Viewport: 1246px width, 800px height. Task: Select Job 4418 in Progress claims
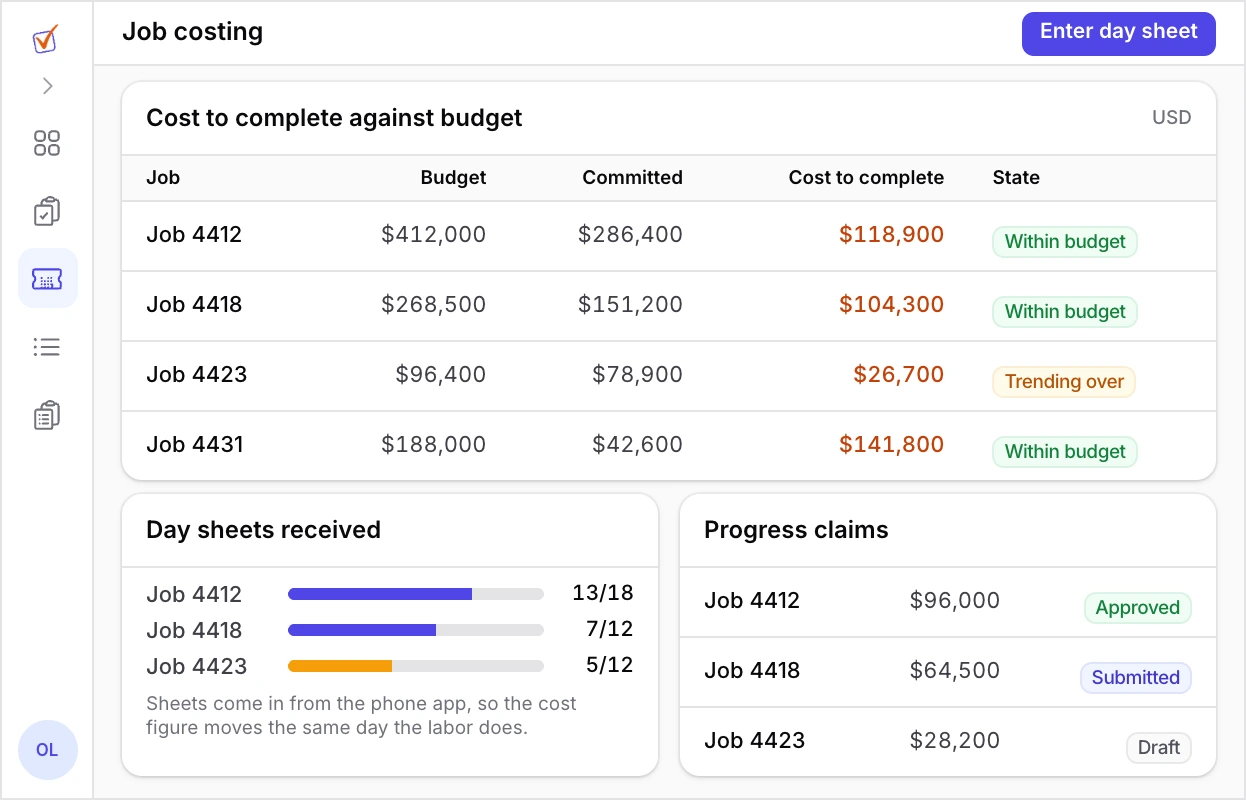click(752, 671)
